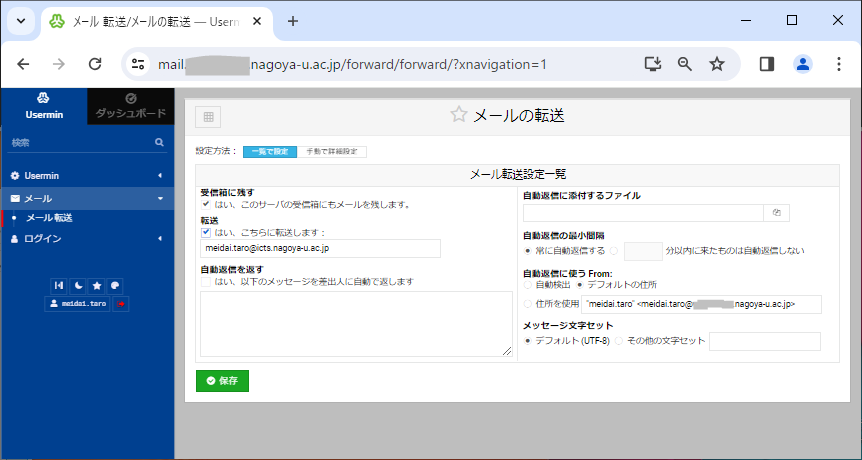Viewport: 862px width, 460px height.
Task: Click the auto-reply message text area
Action: (x=356, y=324)
